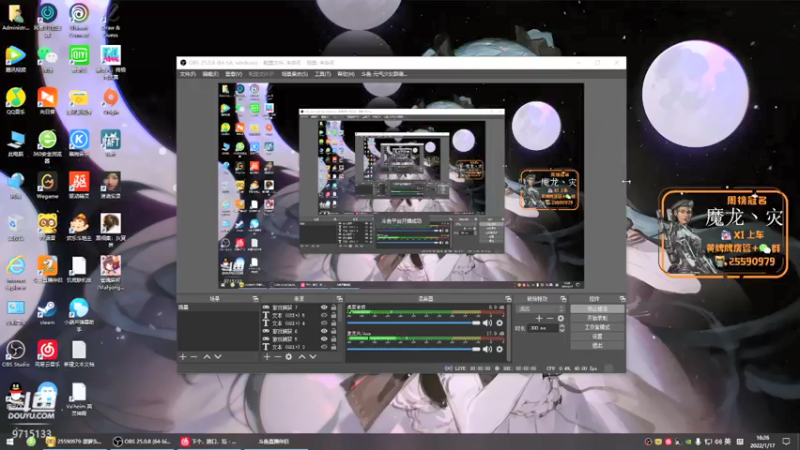Remove selected source with minus icon
Viewport: 800px width, 450px height.
click(x=278, y=357)
